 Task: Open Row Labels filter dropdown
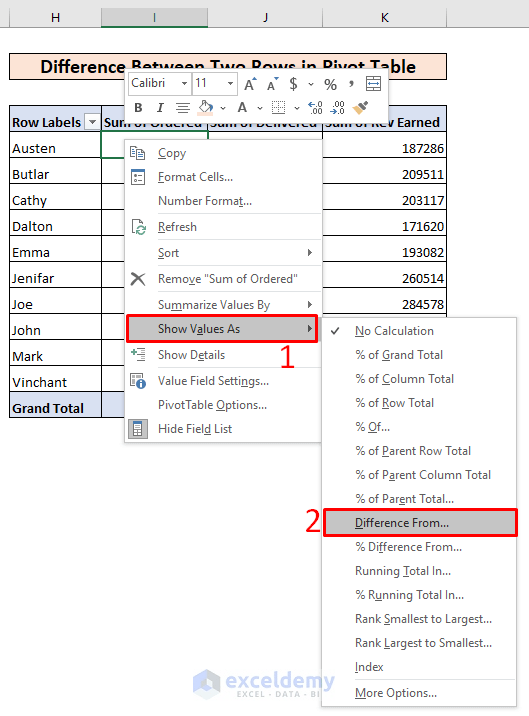coord(92,122)
